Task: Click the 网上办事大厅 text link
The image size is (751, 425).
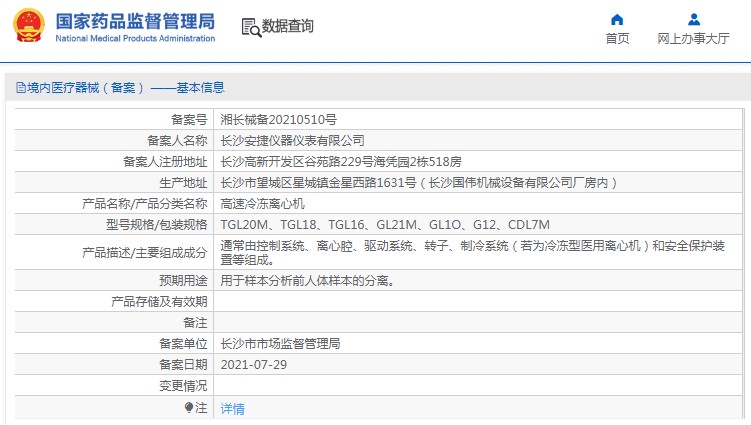Action: coord(693,38)
